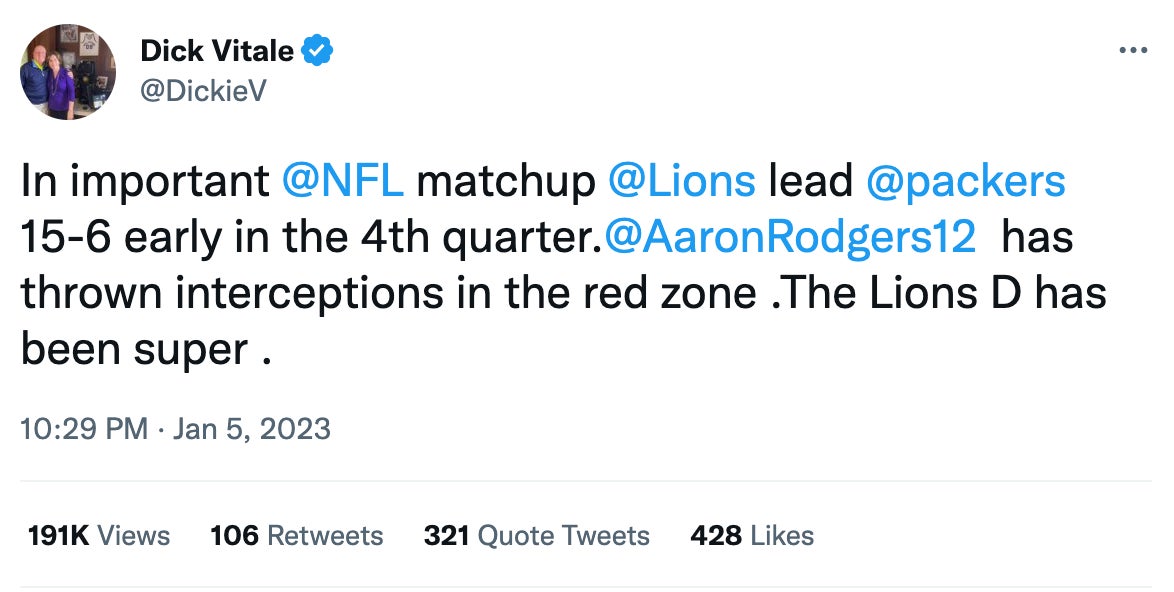Image resolution: width=1174 pixels, height=592 pixels.
Task: Show the 106 Retweets list
Action: tap(296, 536)
